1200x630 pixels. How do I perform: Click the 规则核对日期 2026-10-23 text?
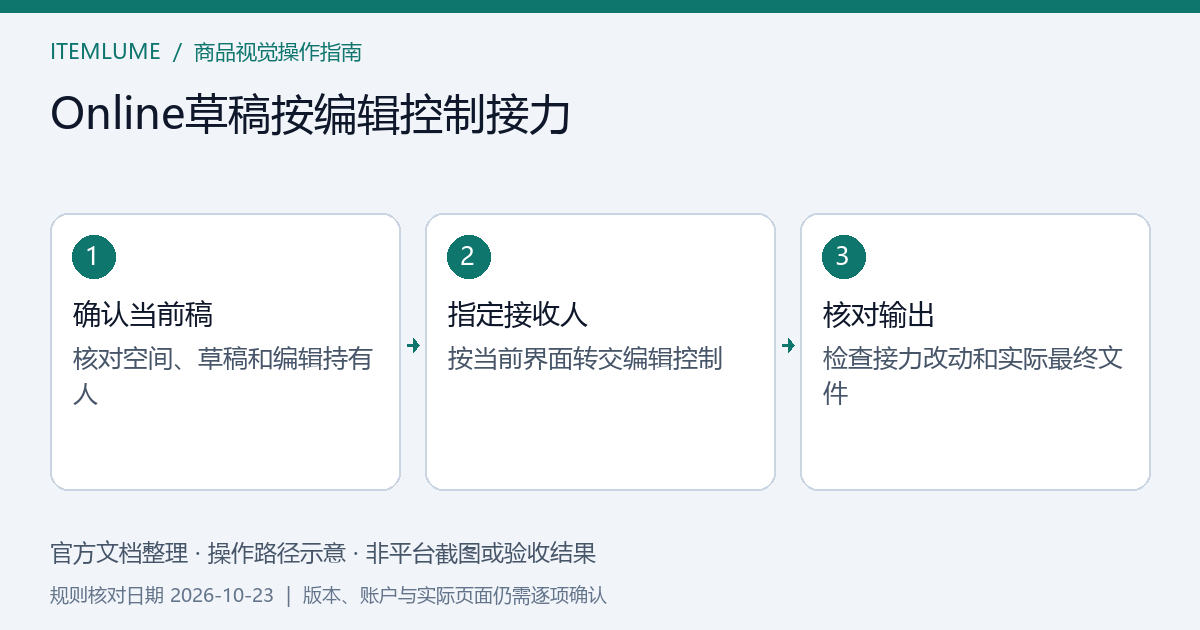[162, 596]
